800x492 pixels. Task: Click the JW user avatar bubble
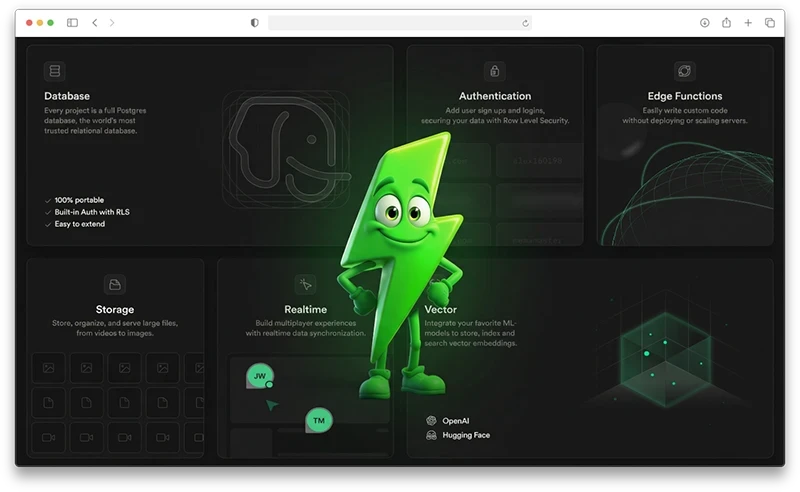[260, 376]
